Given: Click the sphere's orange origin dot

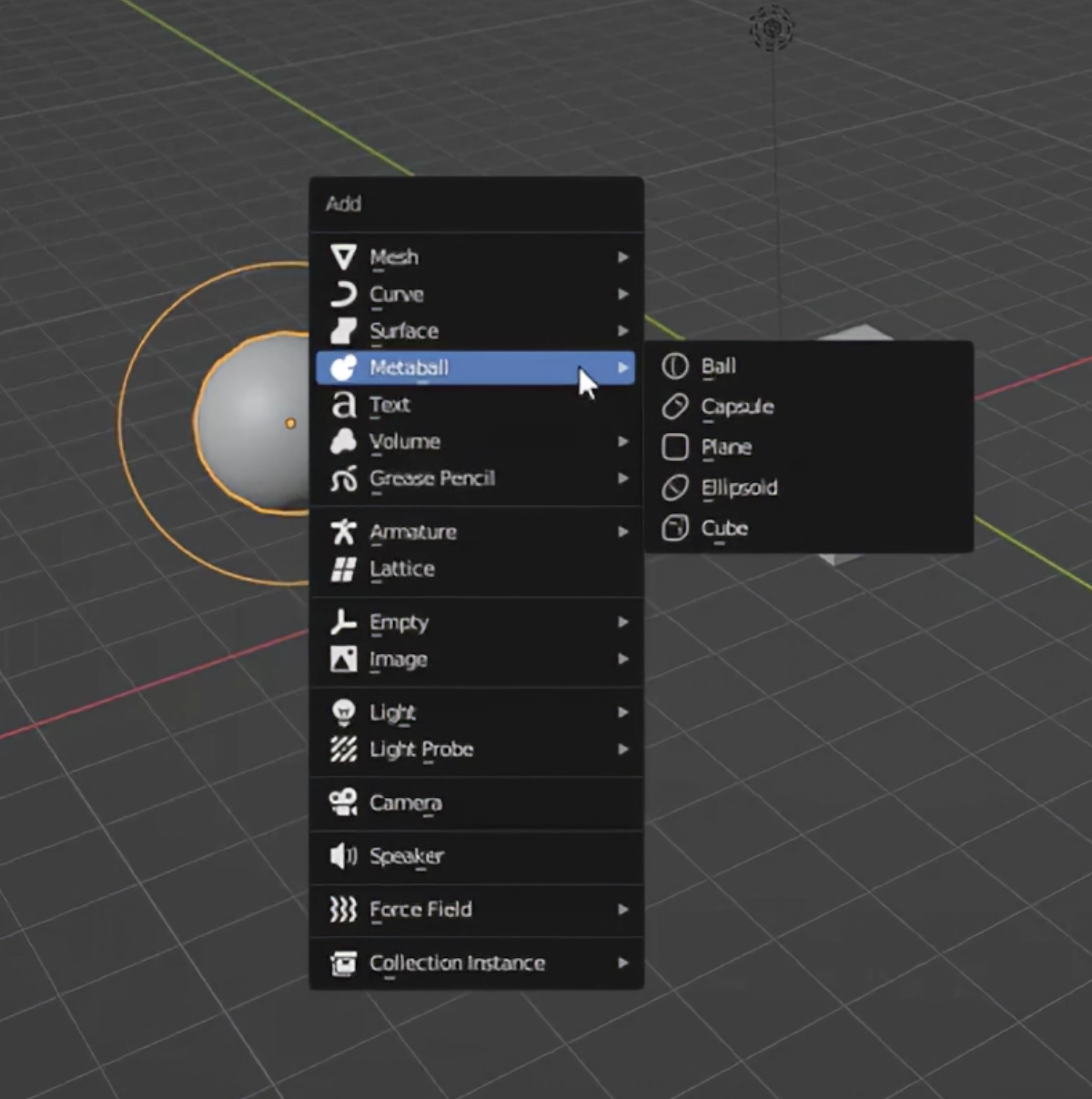Looking at the screenshot, I should [290, 423].
